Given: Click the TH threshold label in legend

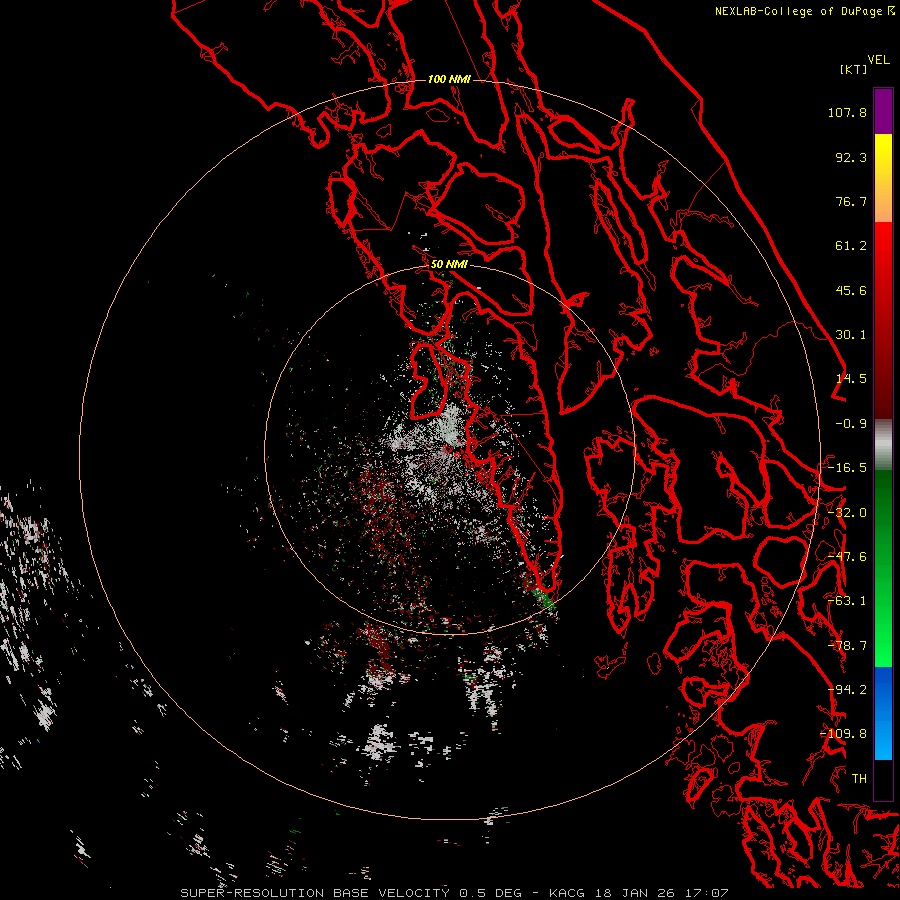Looking at the screenshot, I should coord(859,779).
